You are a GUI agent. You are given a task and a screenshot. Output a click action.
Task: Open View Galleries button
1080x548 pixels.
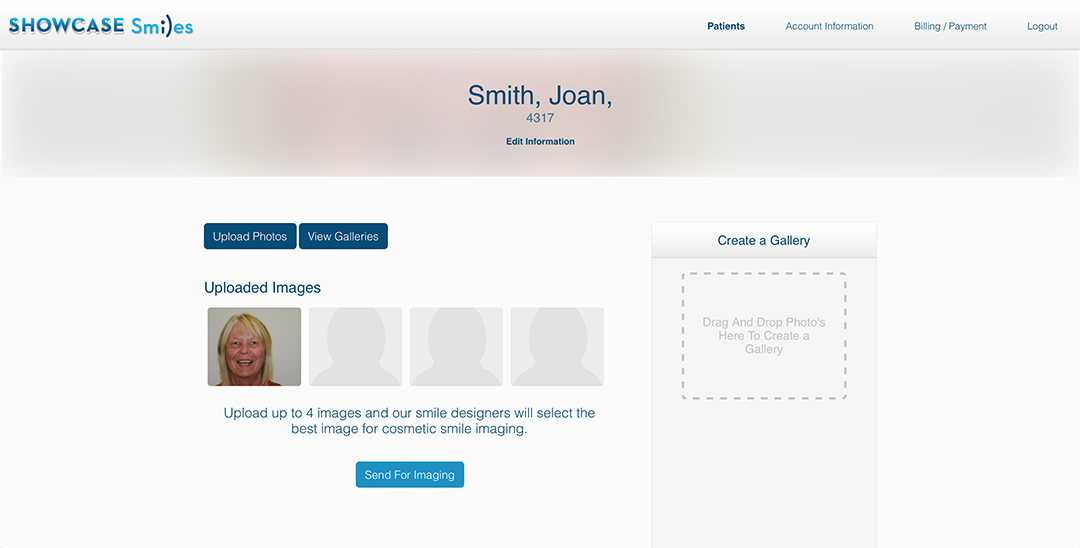pos(343,236)
